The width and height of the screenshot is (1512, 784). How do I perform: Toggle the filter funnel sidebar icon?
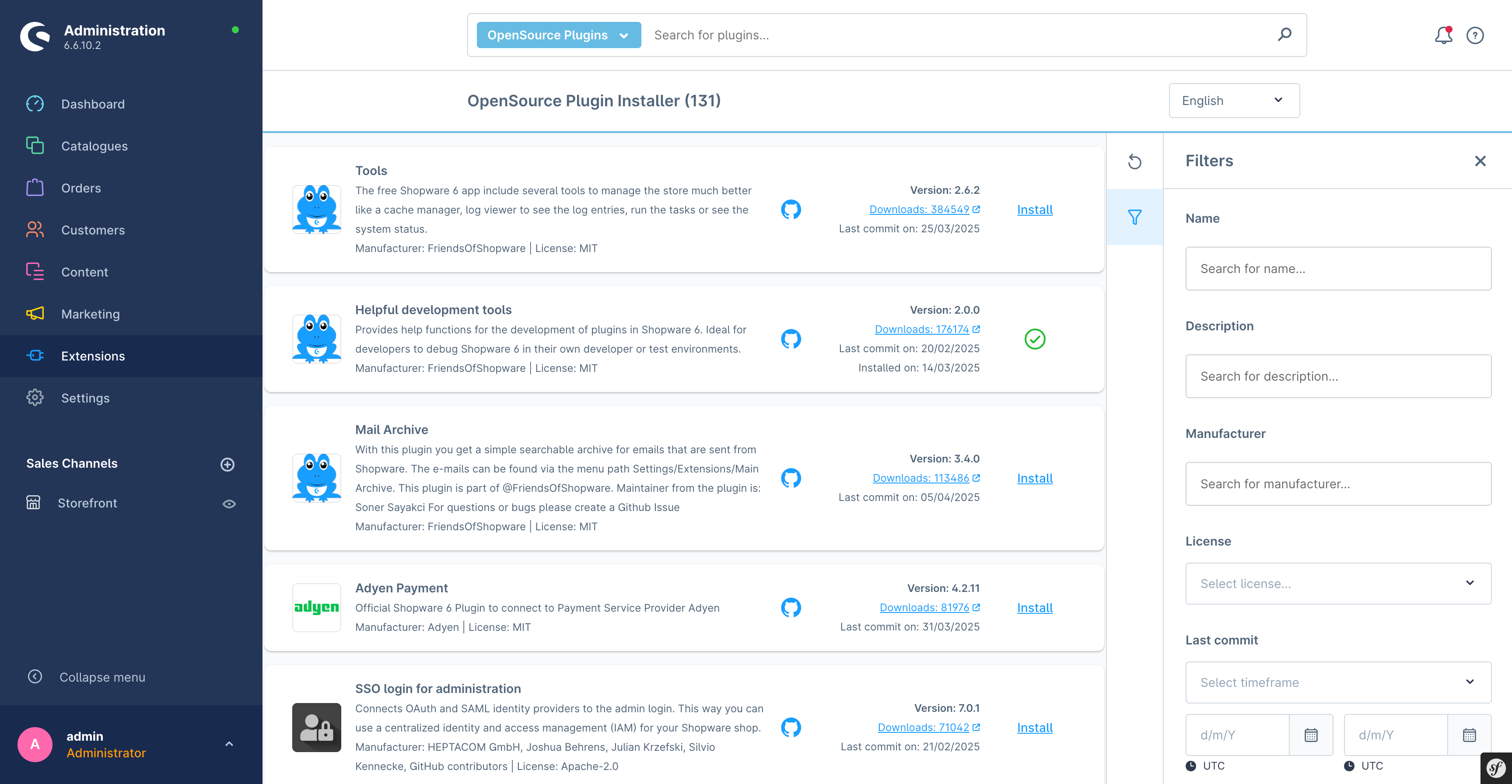pyautogui.click(x=1134, y=217)
